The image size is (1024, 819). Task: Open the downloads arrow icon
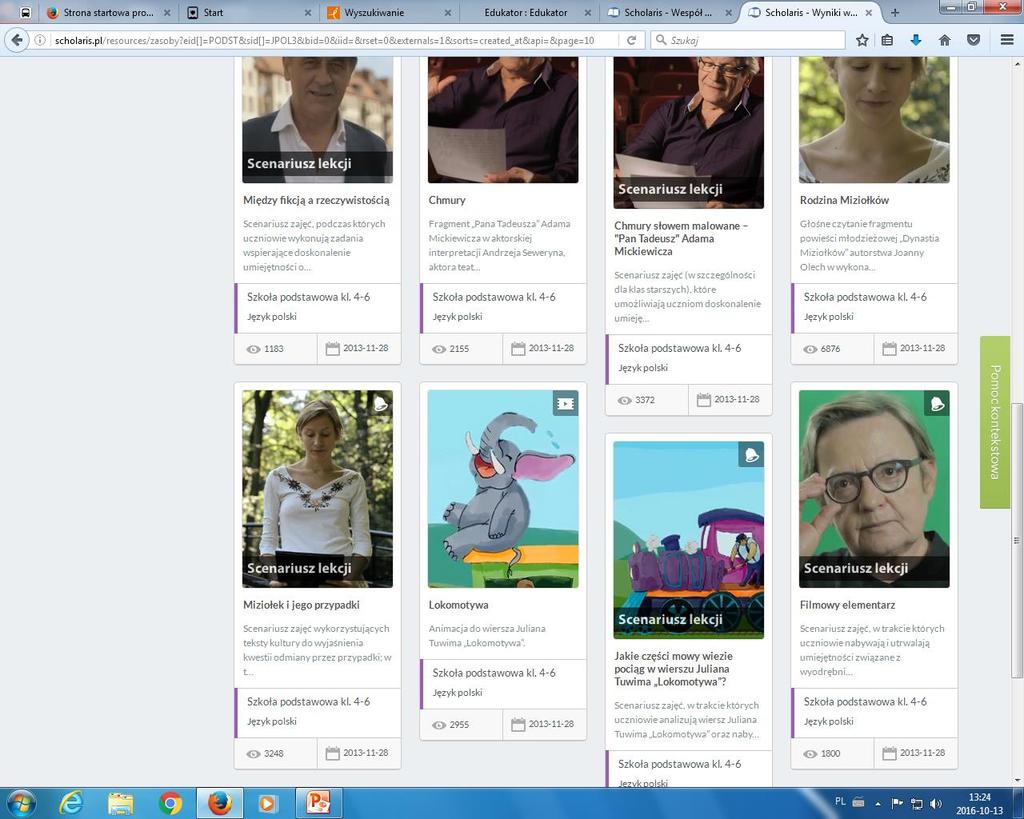tap(916, 40)
